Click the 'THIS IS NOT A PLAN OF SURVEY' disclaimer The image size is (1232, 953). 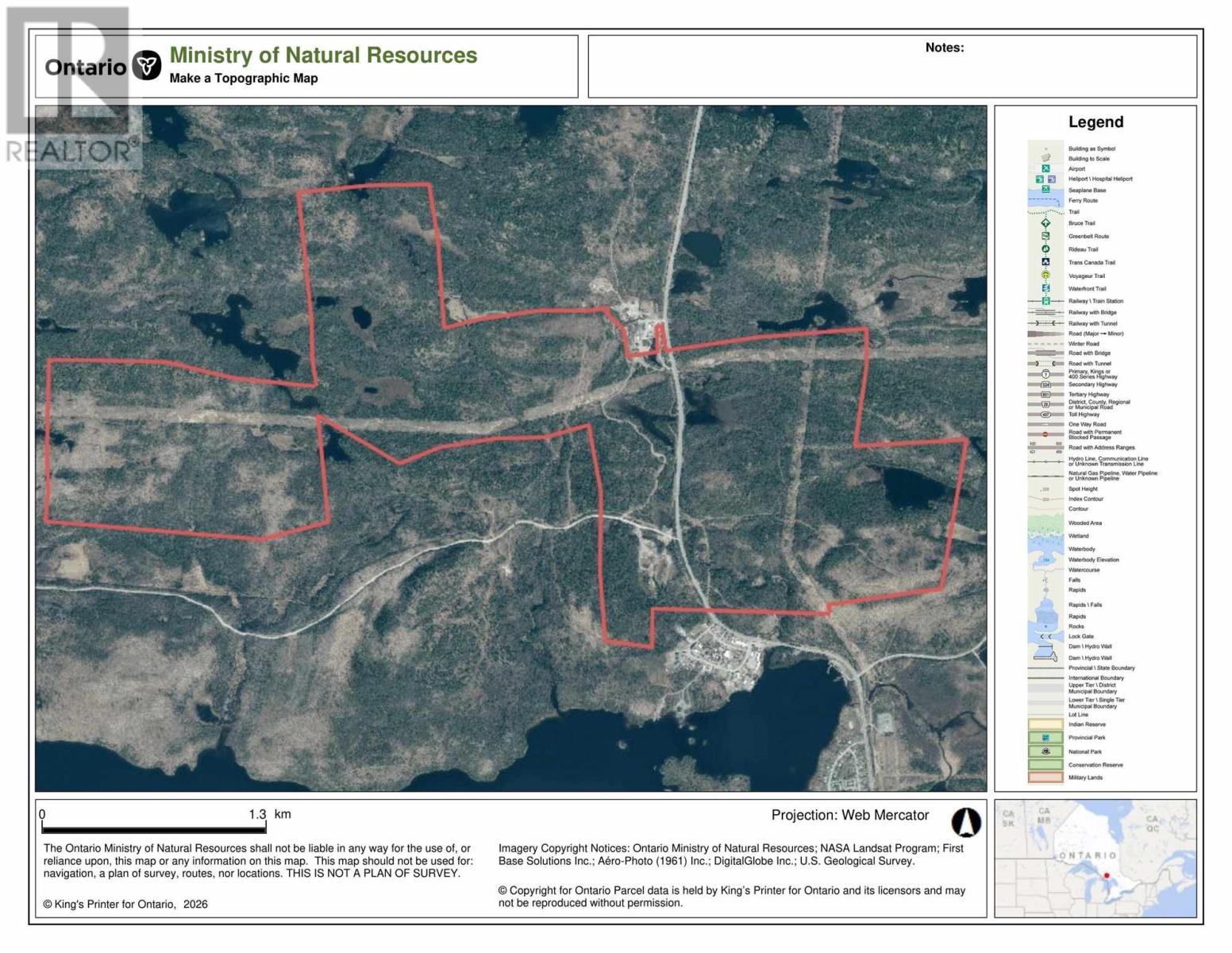pyautogui.click(x=373, y=874)
